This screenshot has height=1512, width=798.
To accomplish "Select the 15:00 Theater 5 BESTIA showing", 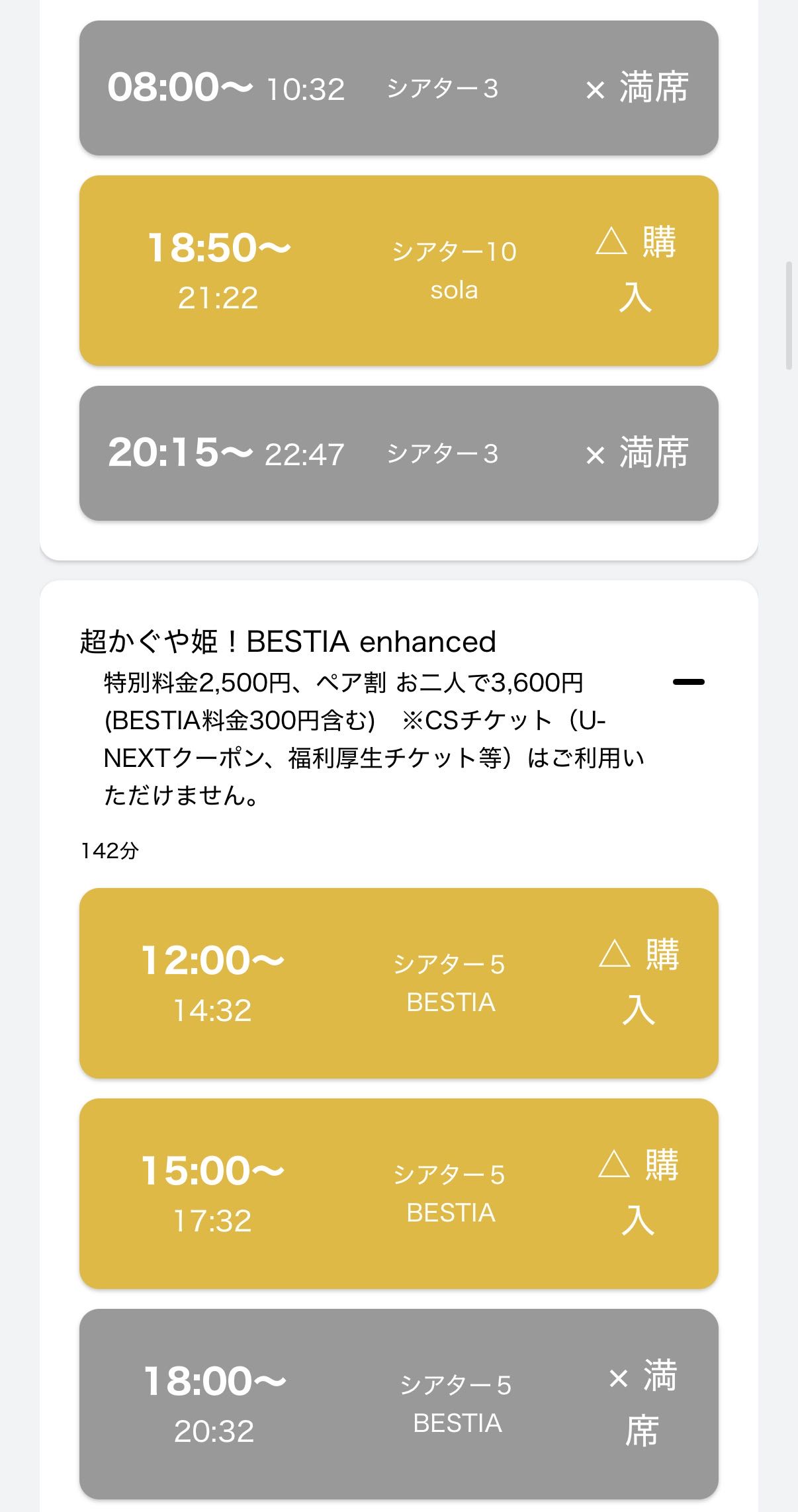I will (x=398, y=1193).
